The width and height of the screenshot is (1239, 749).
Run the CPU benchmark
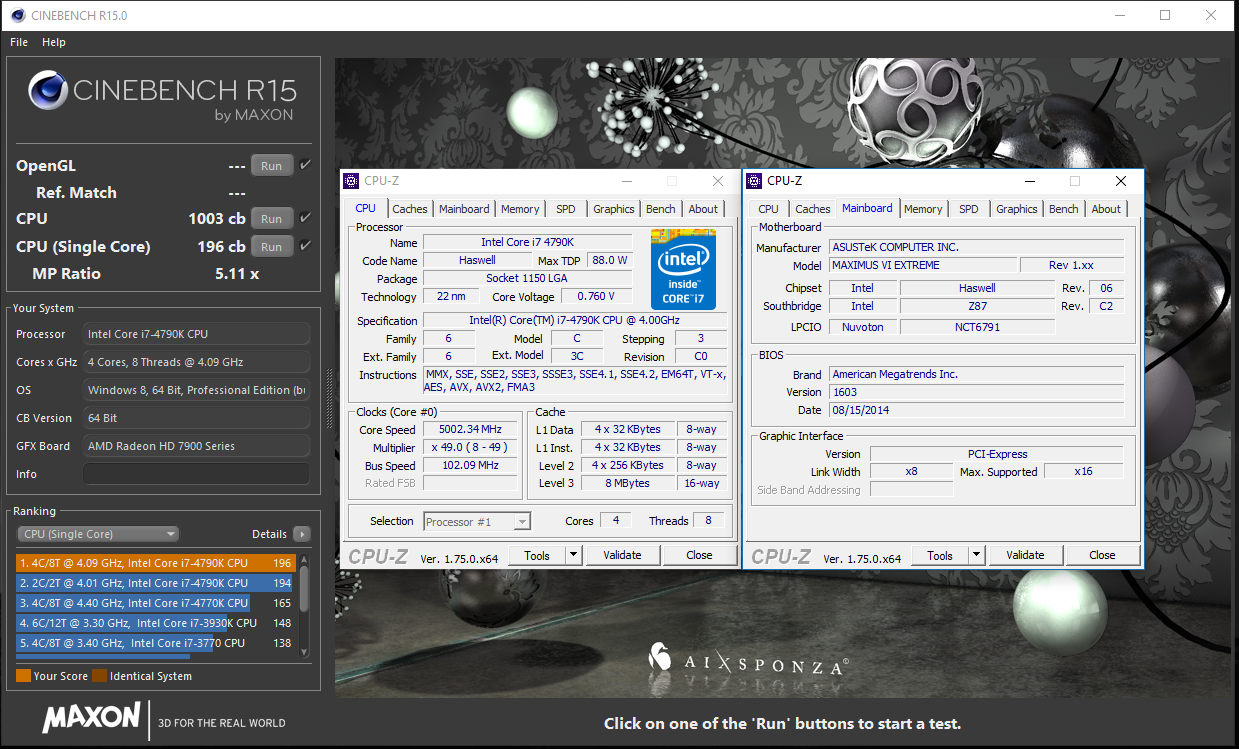(x=272, y=218)
